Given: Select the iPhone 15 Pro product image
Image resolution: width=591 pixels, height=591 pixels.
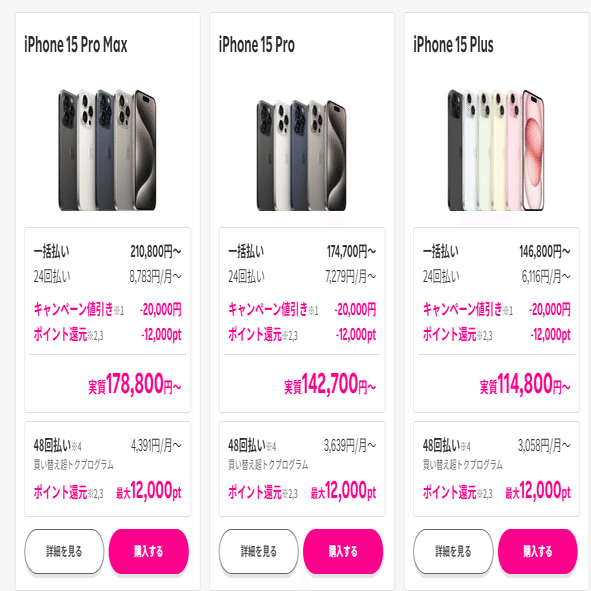Looking at the screenshot, I should point(302,155).
